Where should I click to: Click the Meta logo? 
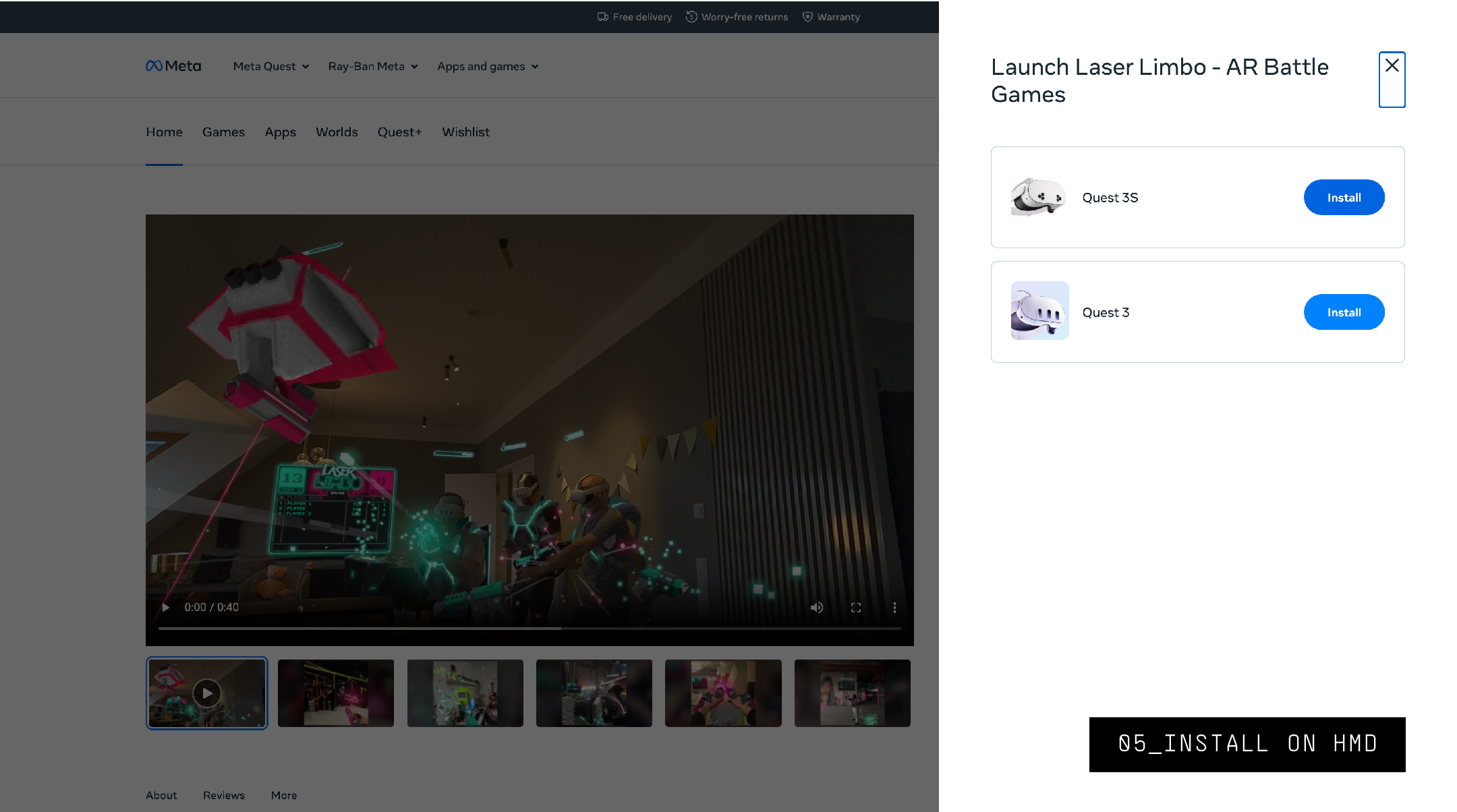[x=173, y=66]
